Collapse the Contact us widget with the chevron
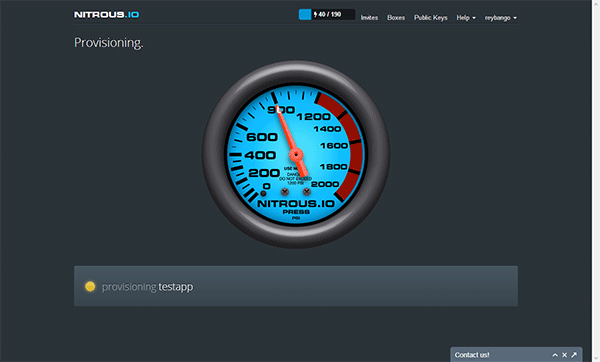 coord(555,355)
